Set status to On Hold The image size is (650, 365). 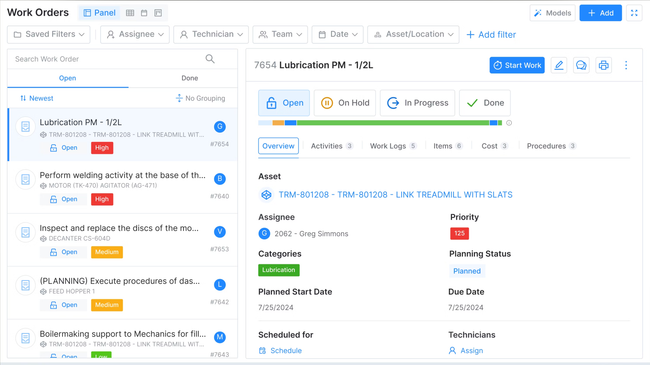[x=345, y=103]
